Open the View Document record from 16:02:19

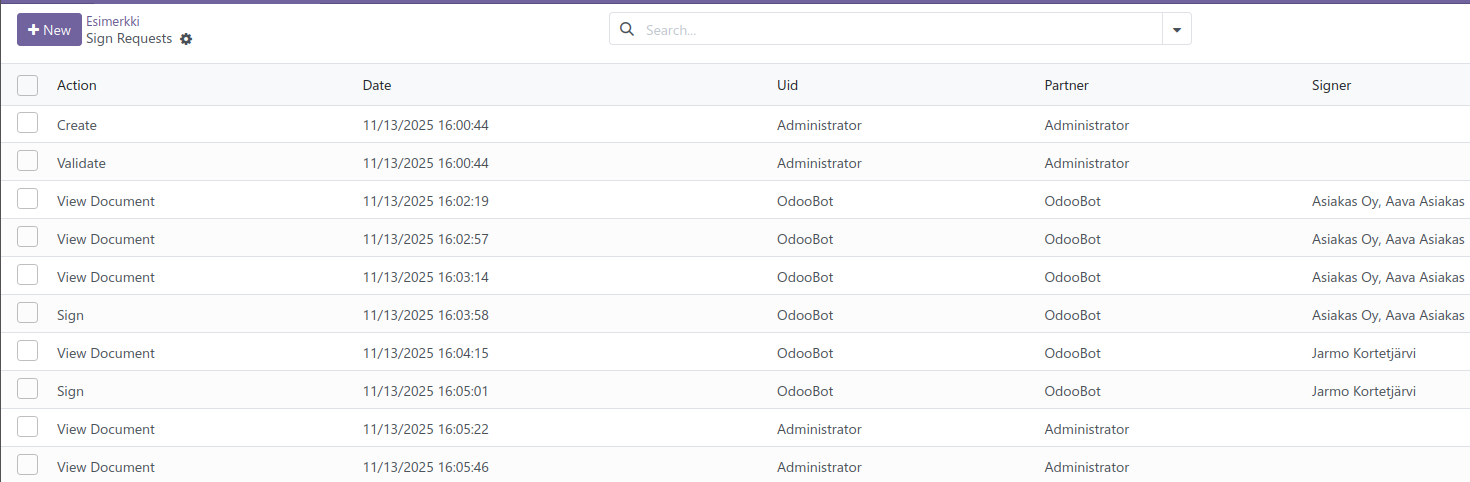click(x=106, y=201)
